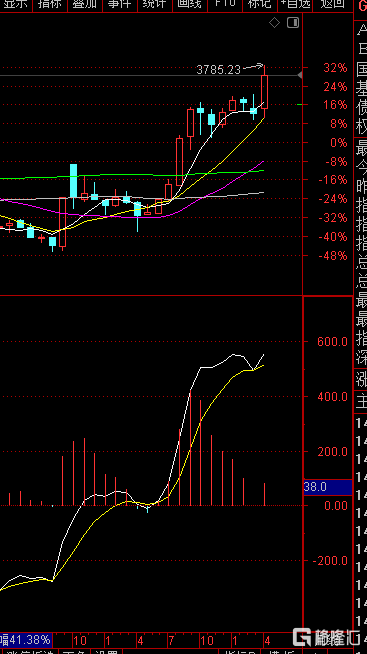Select the 32% axis label
367x654 pixels.
click(x=336, y=68)
